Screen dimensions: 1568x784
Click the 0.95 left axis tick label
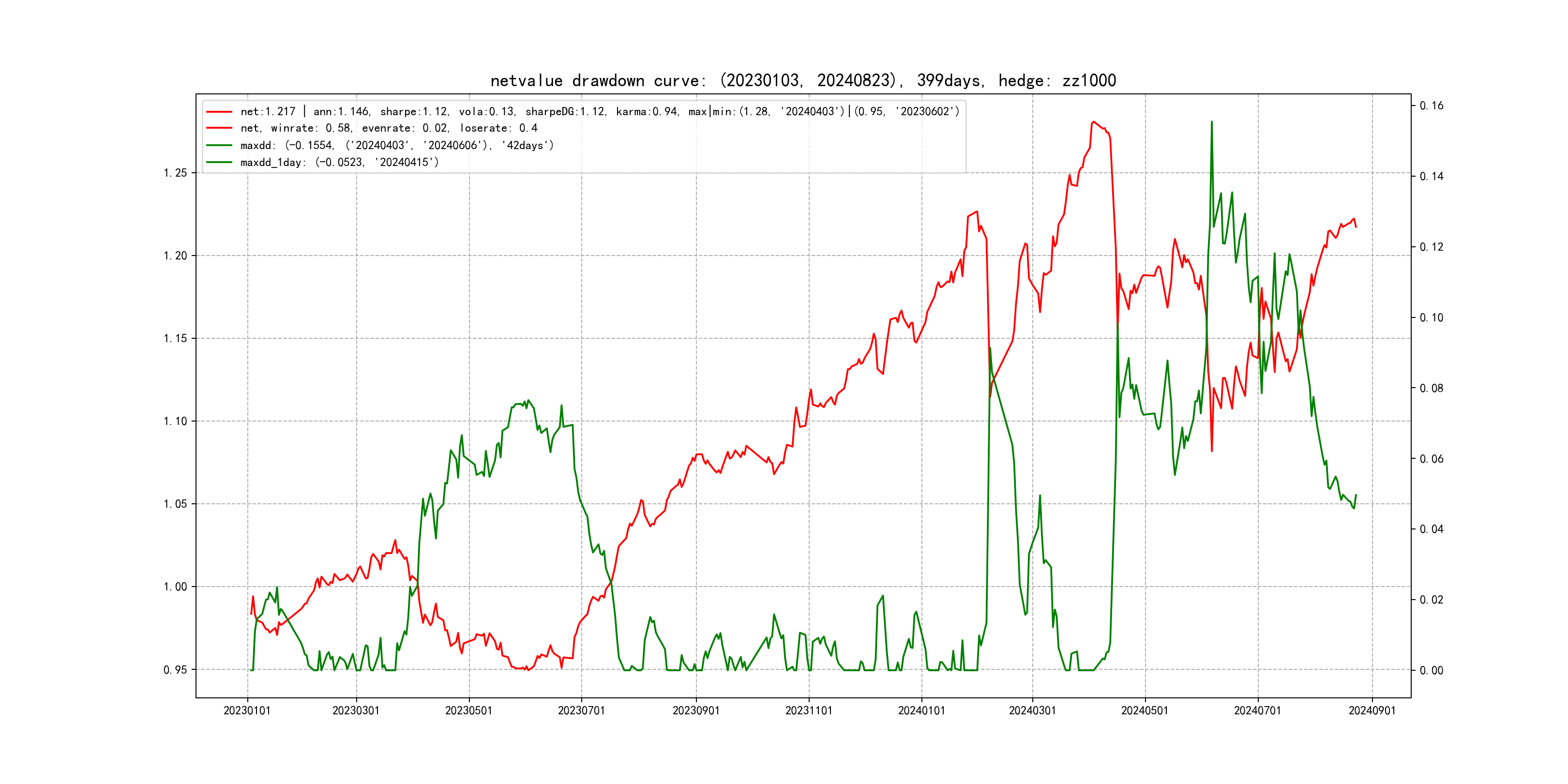(x=175, y=670)
